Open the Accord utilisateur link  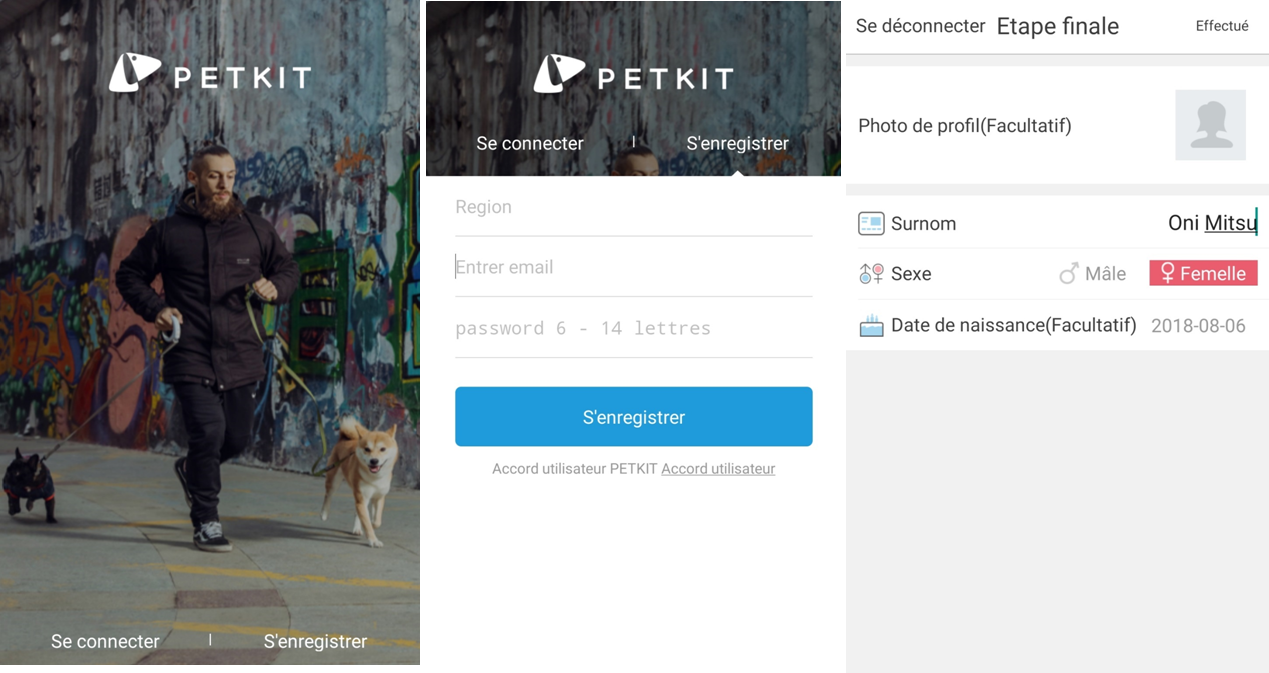click(718, 468)
